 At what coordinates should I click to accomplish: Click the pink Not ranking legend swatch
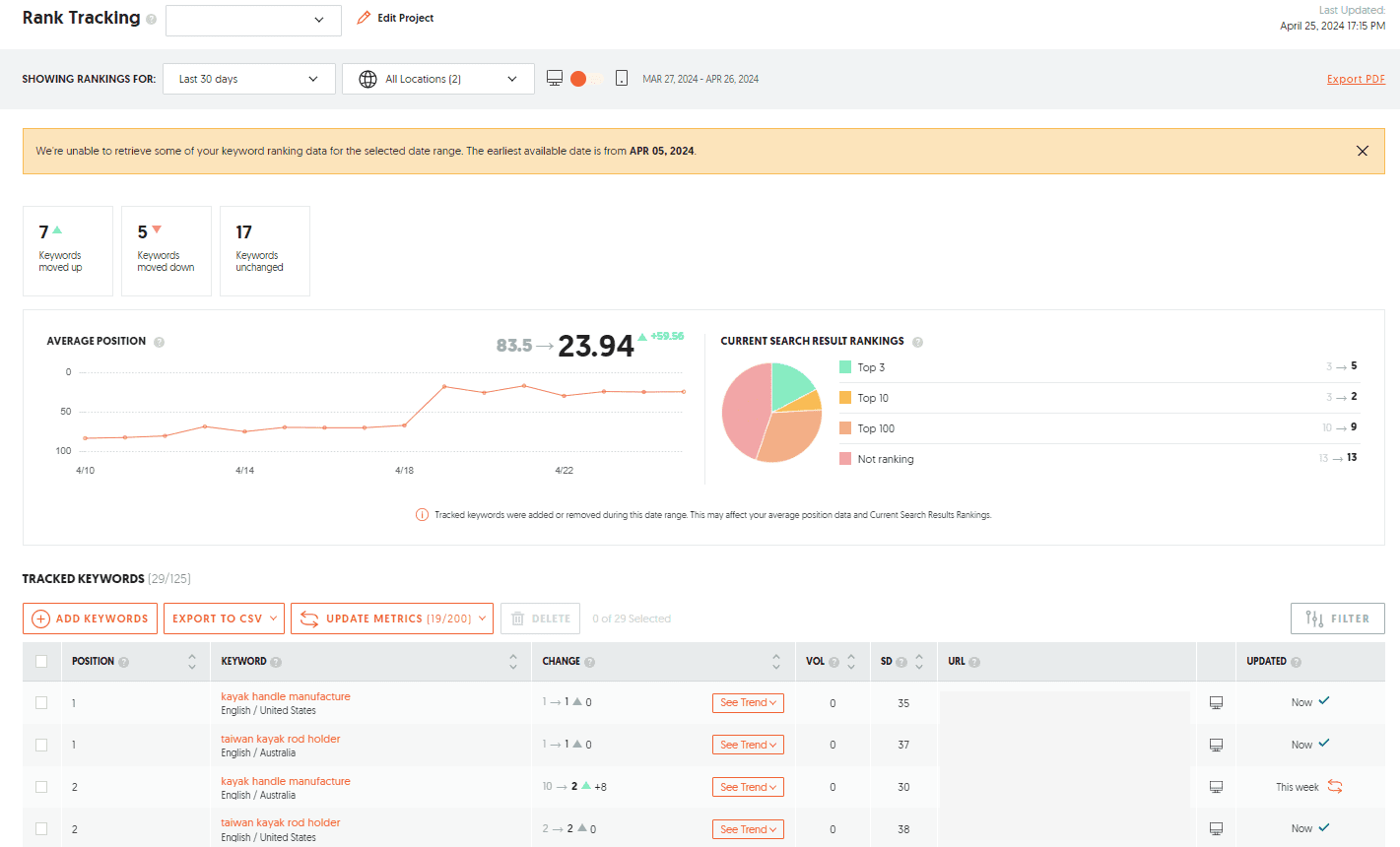tap(845, 458)
